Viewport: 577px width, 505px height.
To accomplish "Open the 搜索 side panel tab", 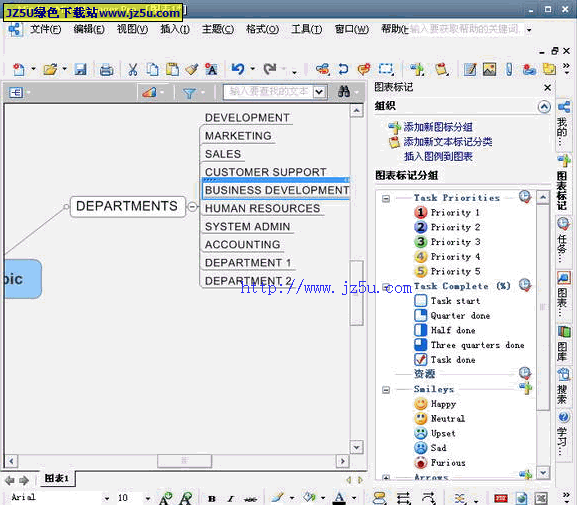I will (x=563, y=387).
